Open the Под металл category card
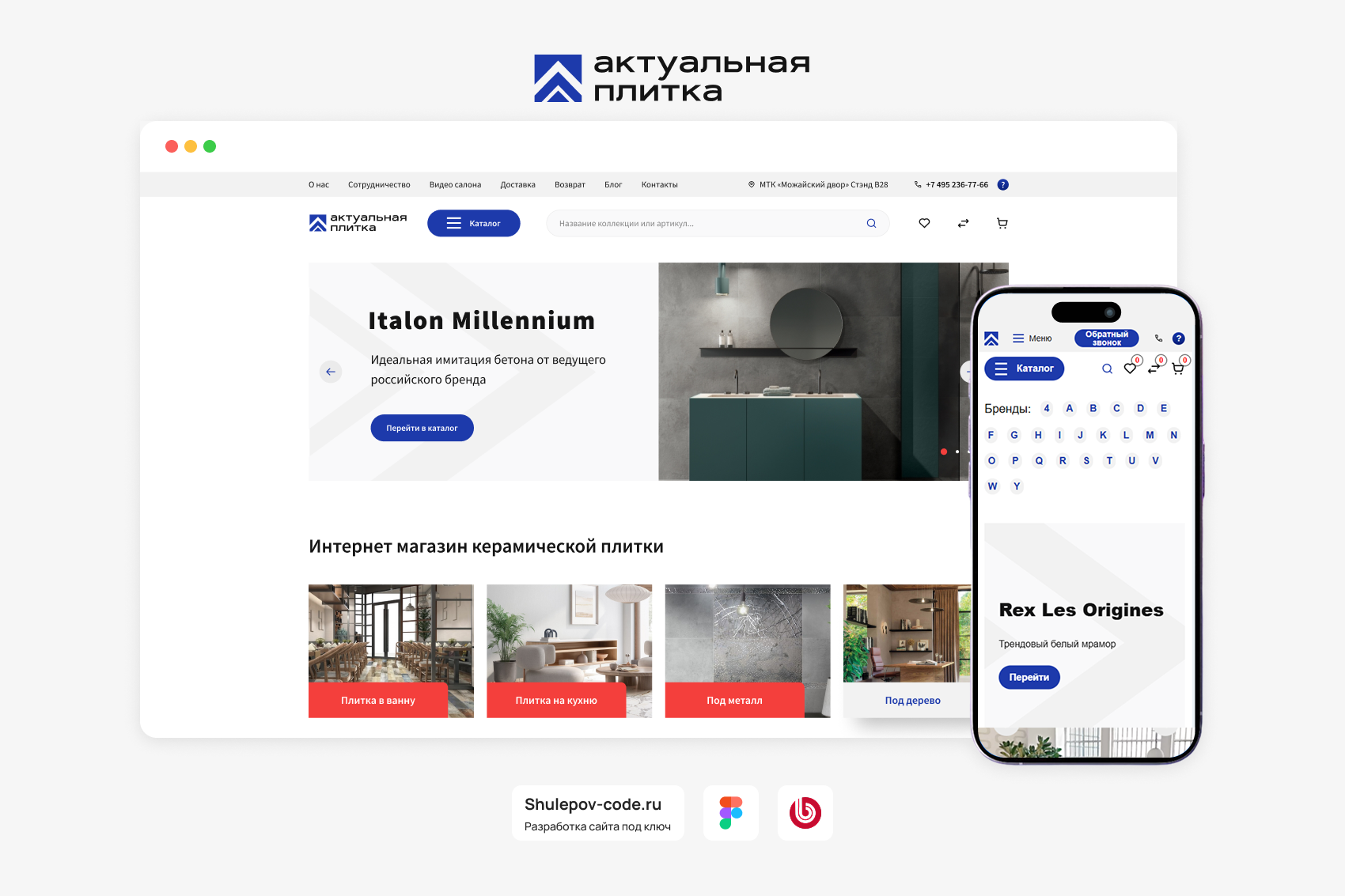The height and width of the screenshot is (896, 1345). [748, 651]
